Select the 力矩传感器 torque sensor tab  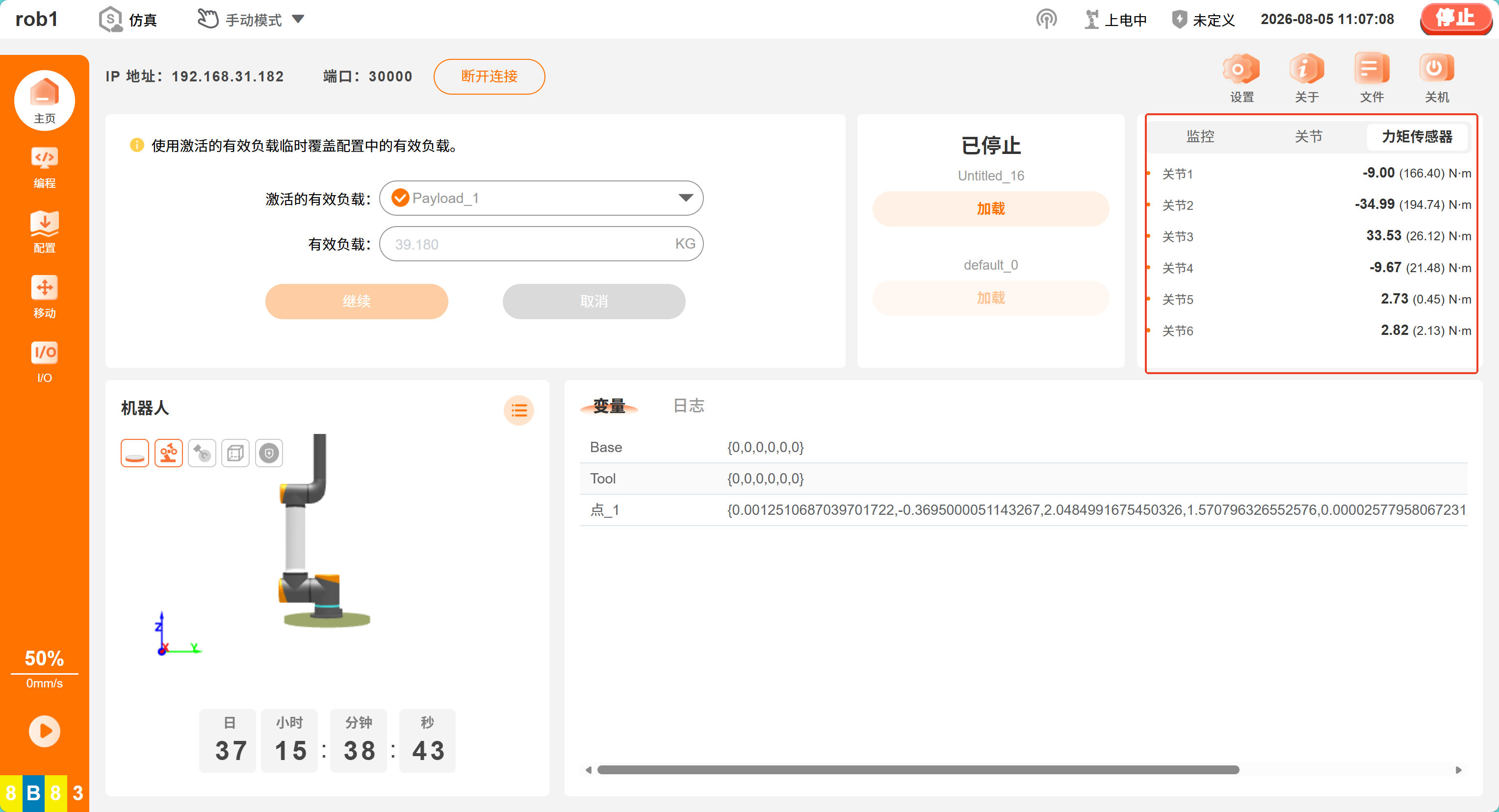point(1417,137)
